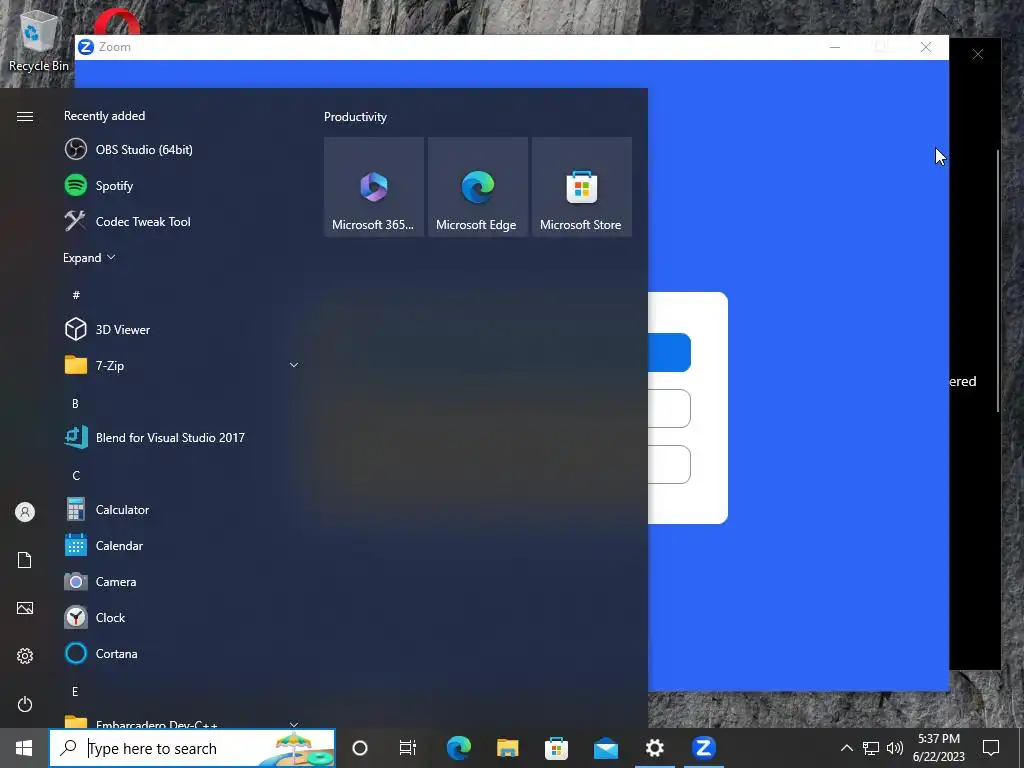
Task: Open the Mail app from the taskbar
Action: 606,748
